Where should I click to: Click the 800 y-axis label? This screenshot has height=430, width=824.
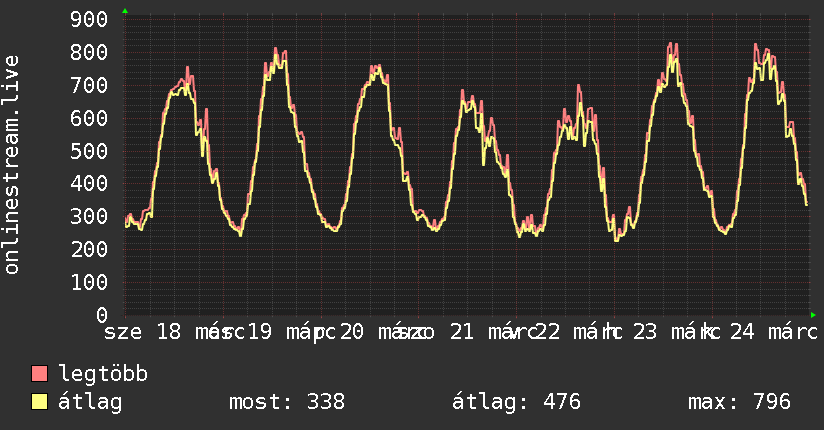89,52
